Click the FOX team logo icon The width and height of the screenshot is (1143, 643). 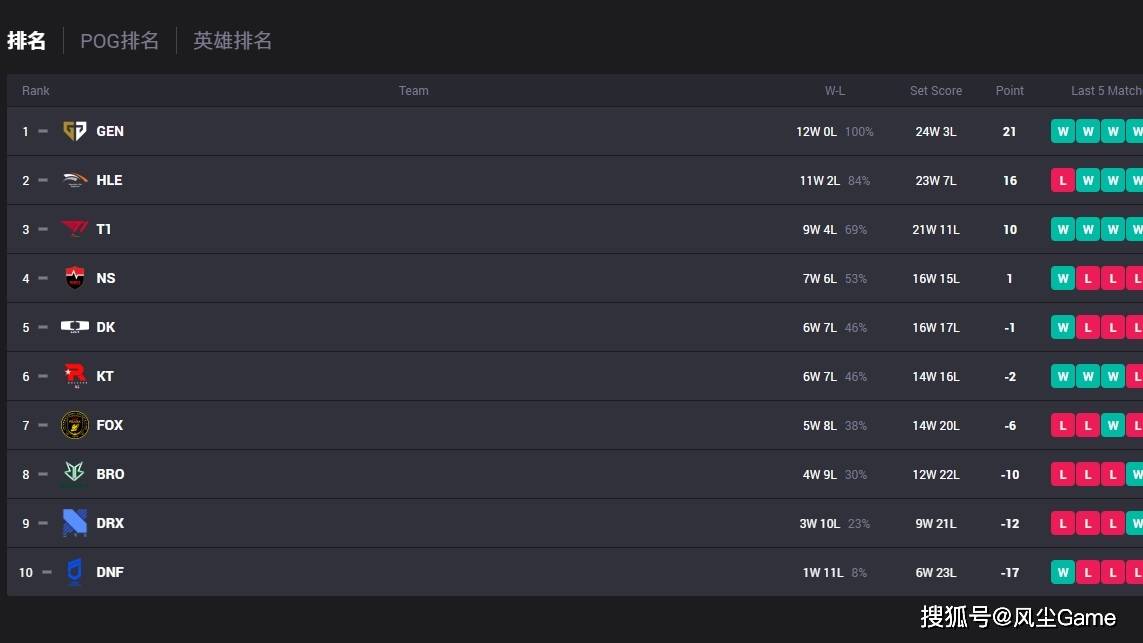[x=74, y=425]
